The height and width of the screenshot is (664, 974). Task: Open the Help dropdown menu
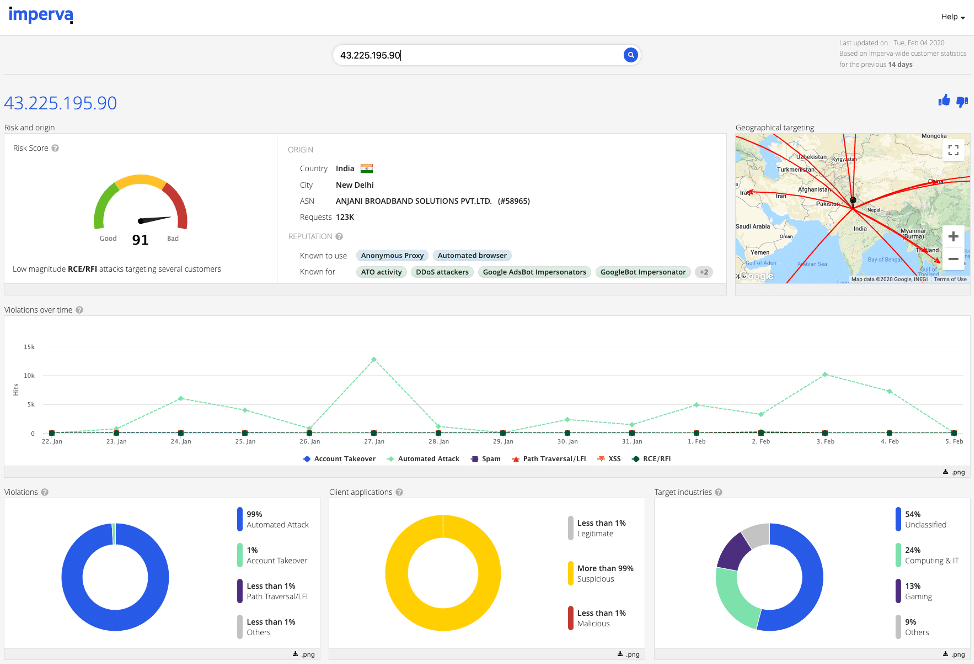click(951, 17)
